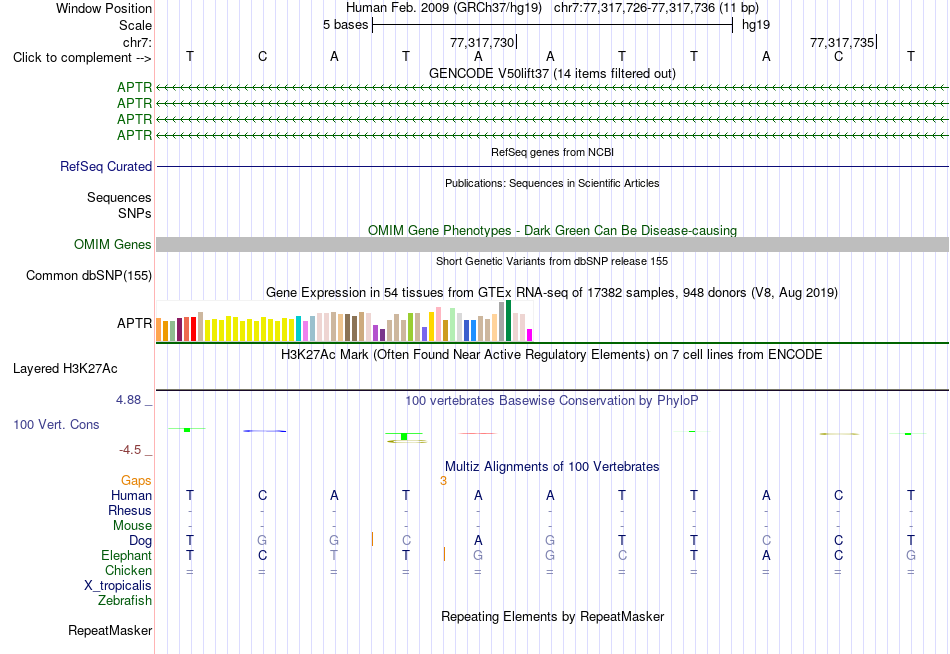Select the Mouse alignment row label
Screen dimensions: 950x654
coord(132,526)
